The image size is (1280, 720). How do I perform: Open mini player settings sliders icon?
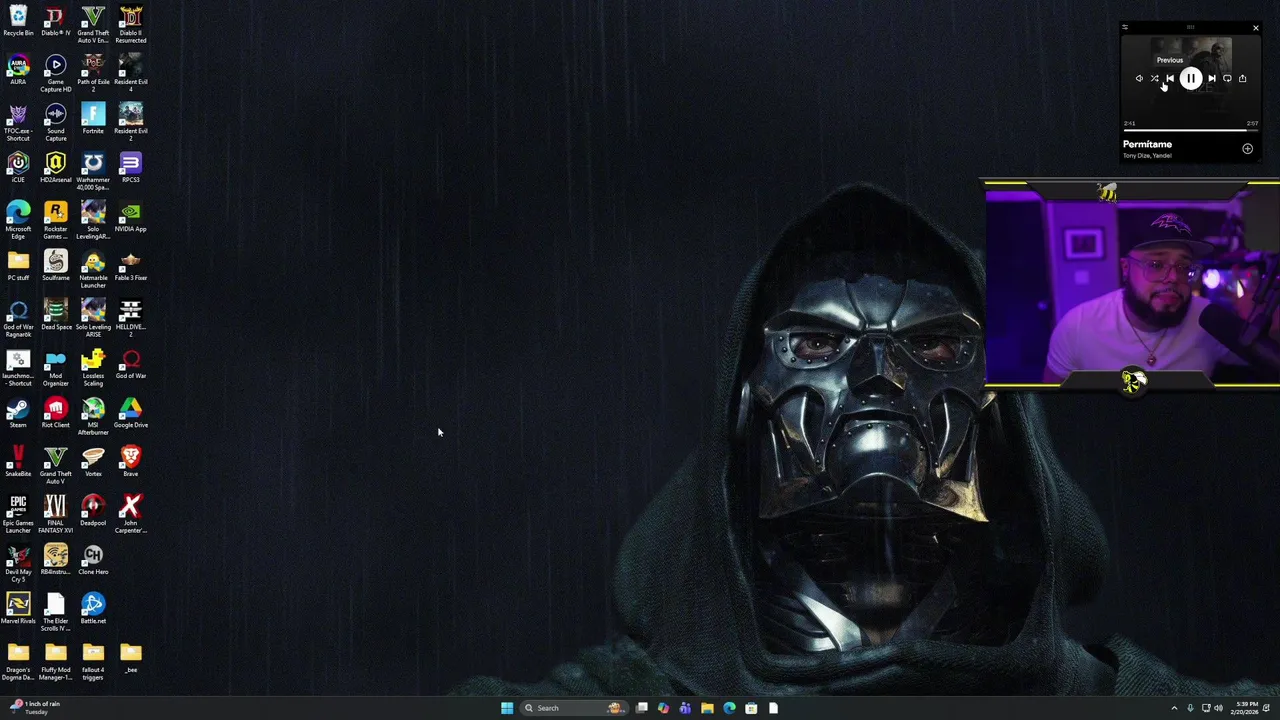point(1125,27)
